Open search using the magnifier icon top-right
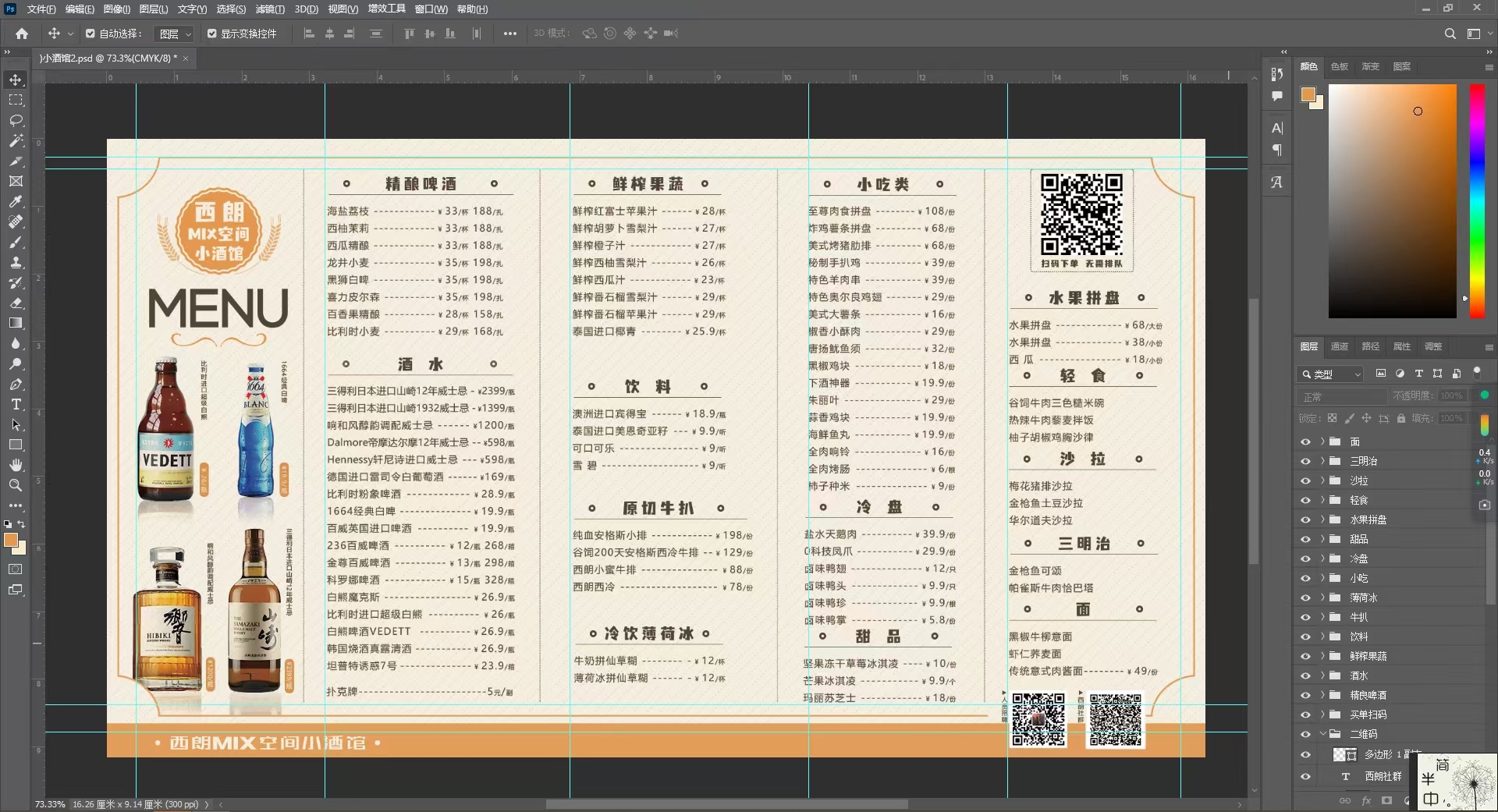Viewport: 1498px width, 812px height. pos(1450,34)
